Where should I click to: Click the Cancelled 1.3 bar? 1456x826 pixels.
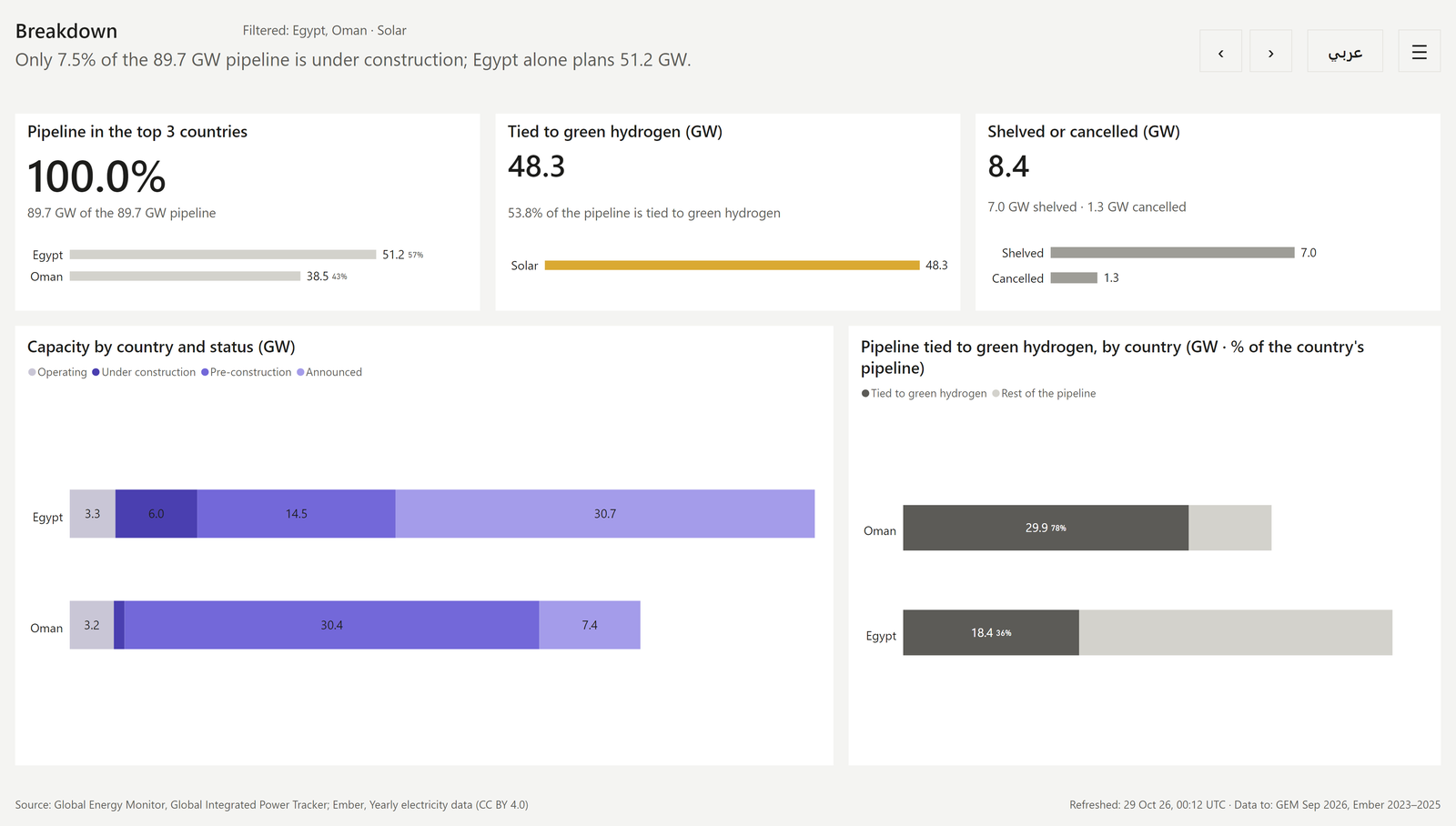1074,277
